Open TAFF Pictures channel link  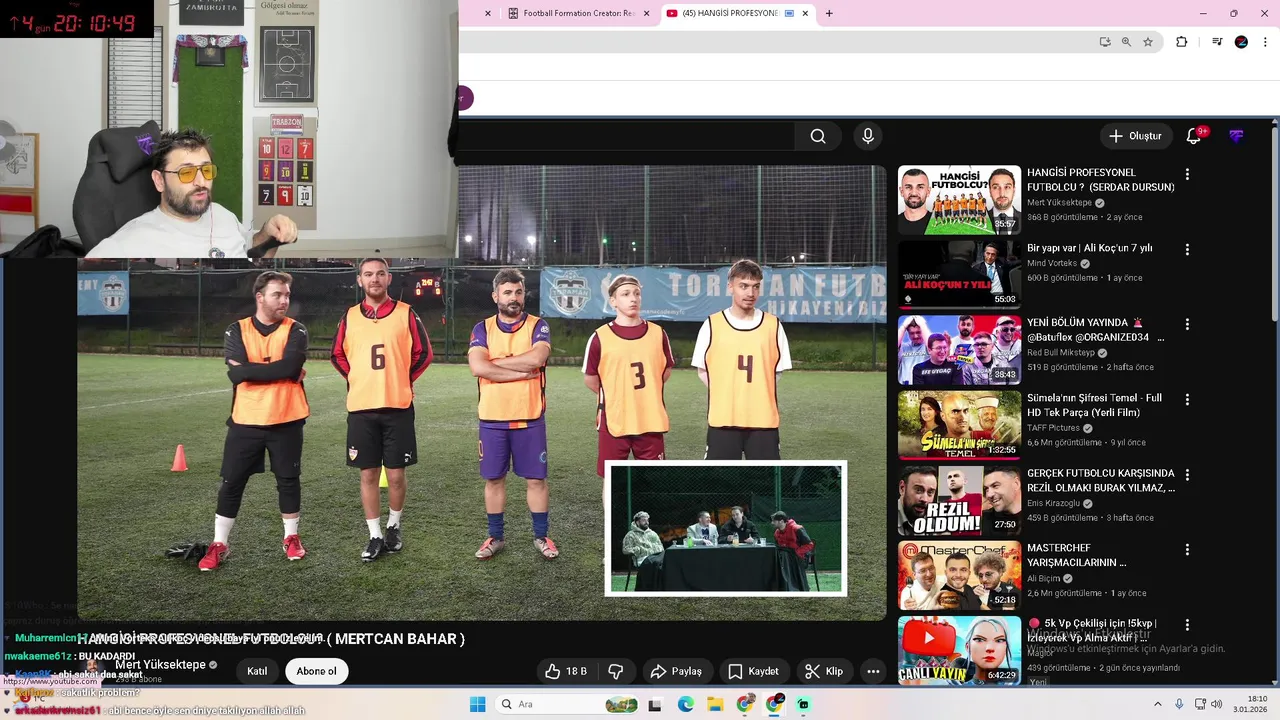[x=1053, y=428]
